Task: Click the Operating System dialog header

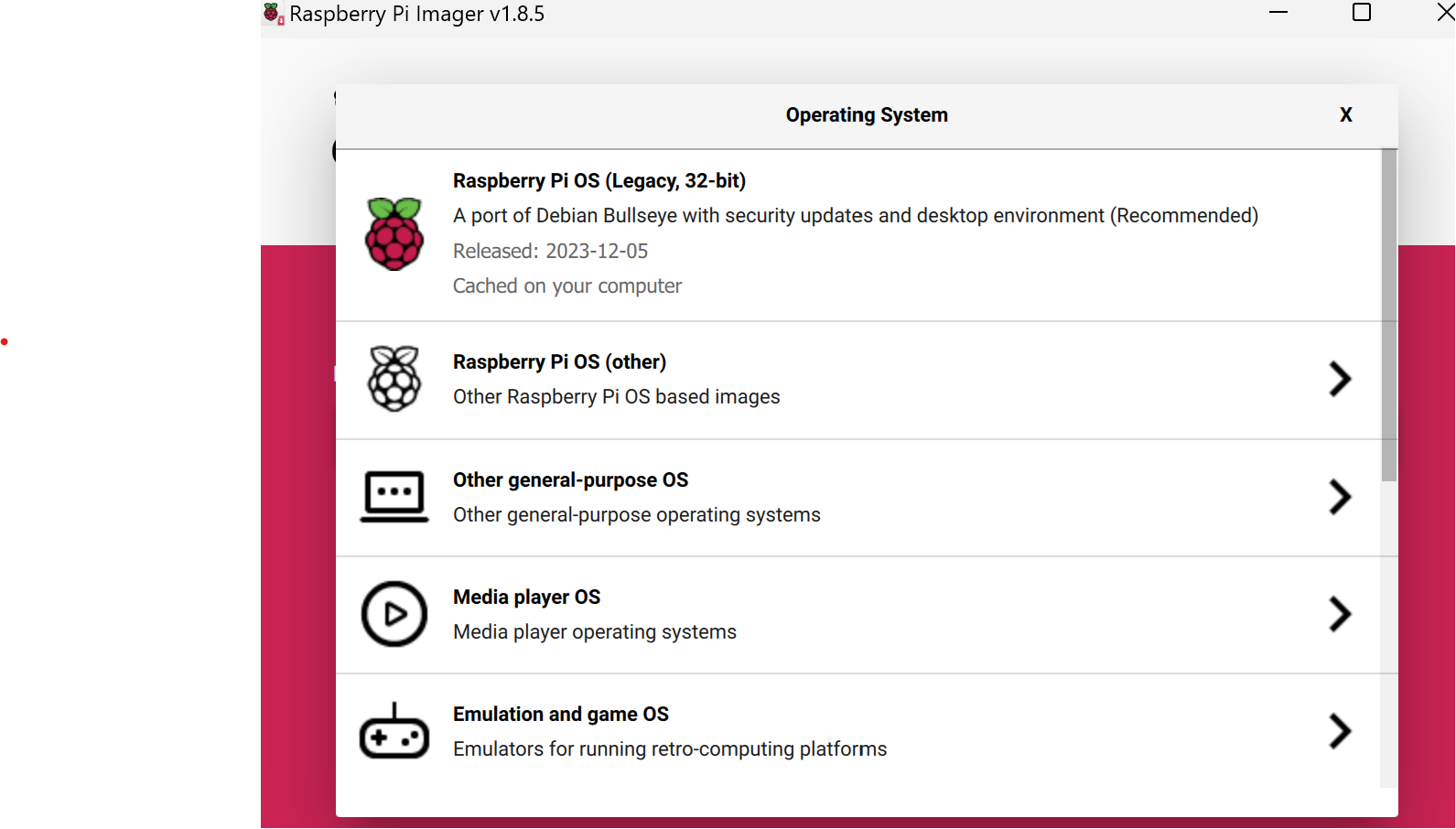Action: click(867, 115)
